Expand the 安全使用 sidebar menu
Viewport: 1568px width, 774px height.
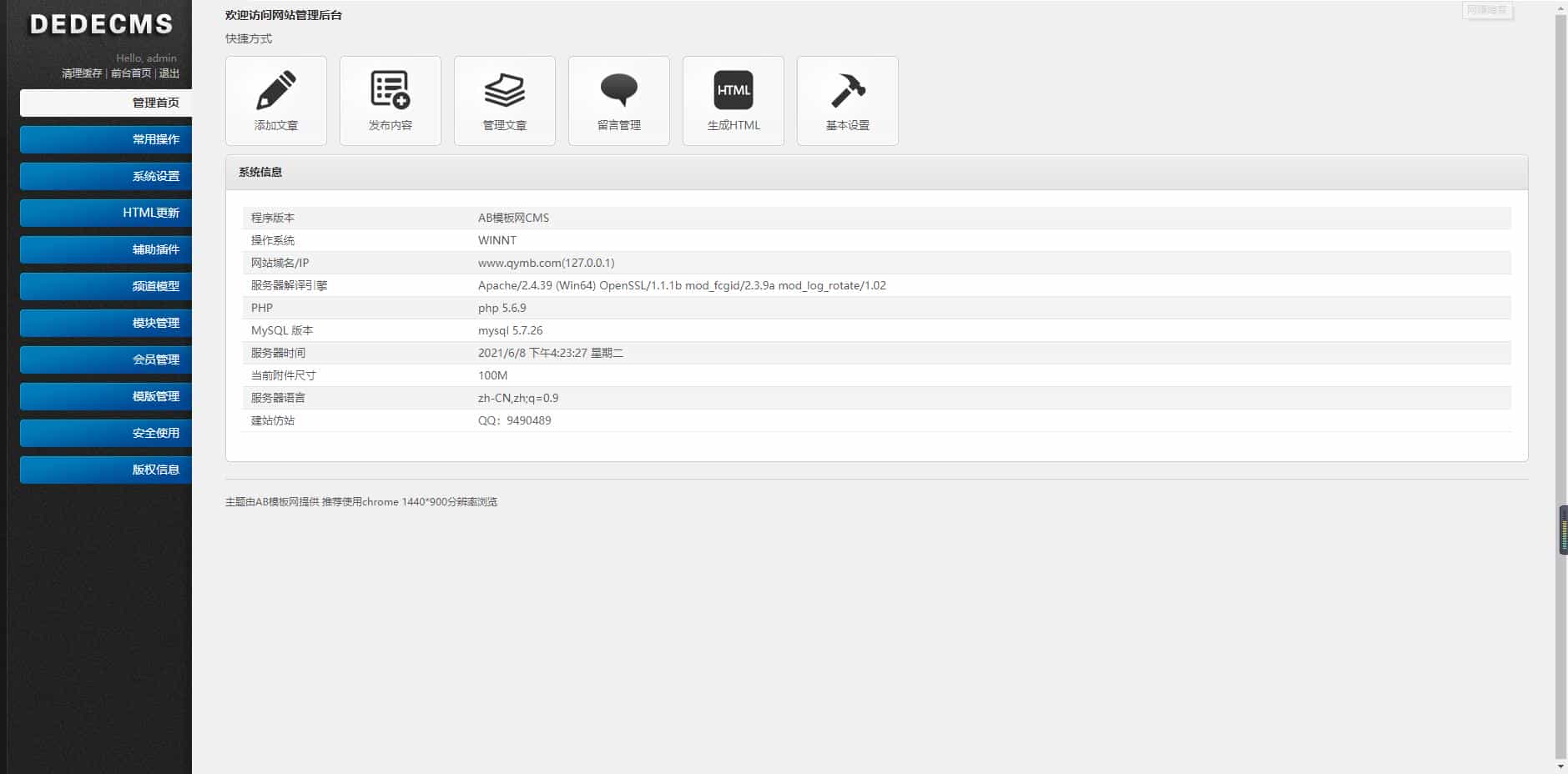[106, 433]
